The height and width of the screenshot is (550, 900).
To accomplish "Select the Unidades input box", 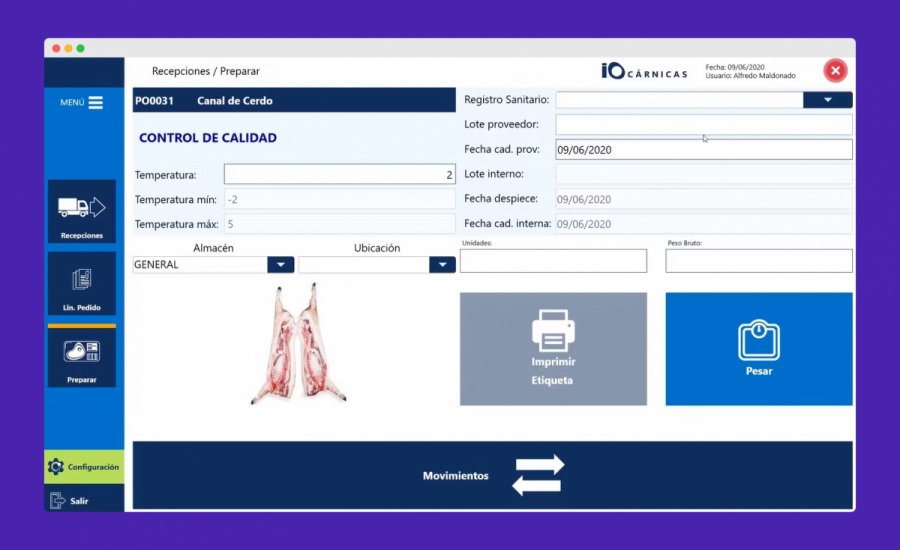I will [x=553, y=261].
